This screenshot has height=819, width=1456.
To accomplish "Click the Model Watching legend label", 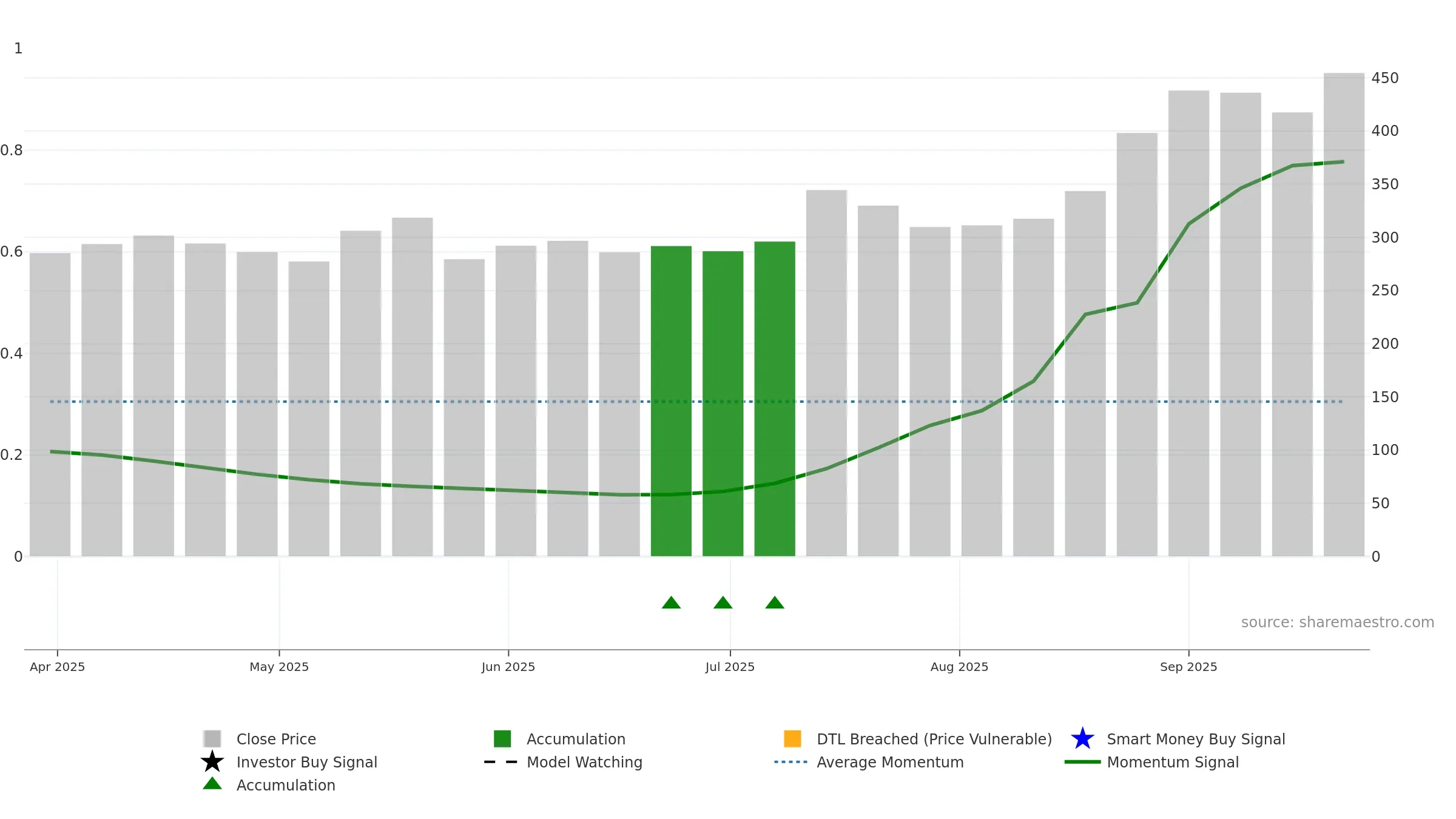I will pyautogui.click(x=584, y=762).
